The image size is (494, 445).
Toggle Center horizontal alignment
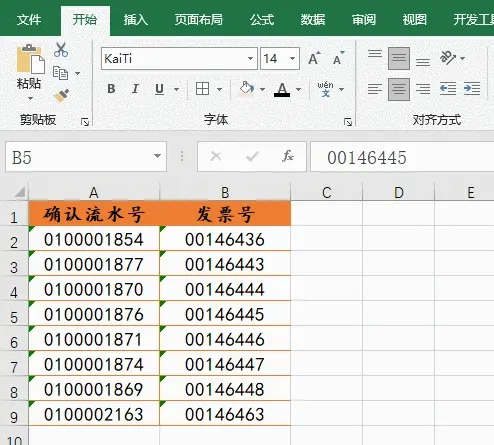tap(399, 89)
